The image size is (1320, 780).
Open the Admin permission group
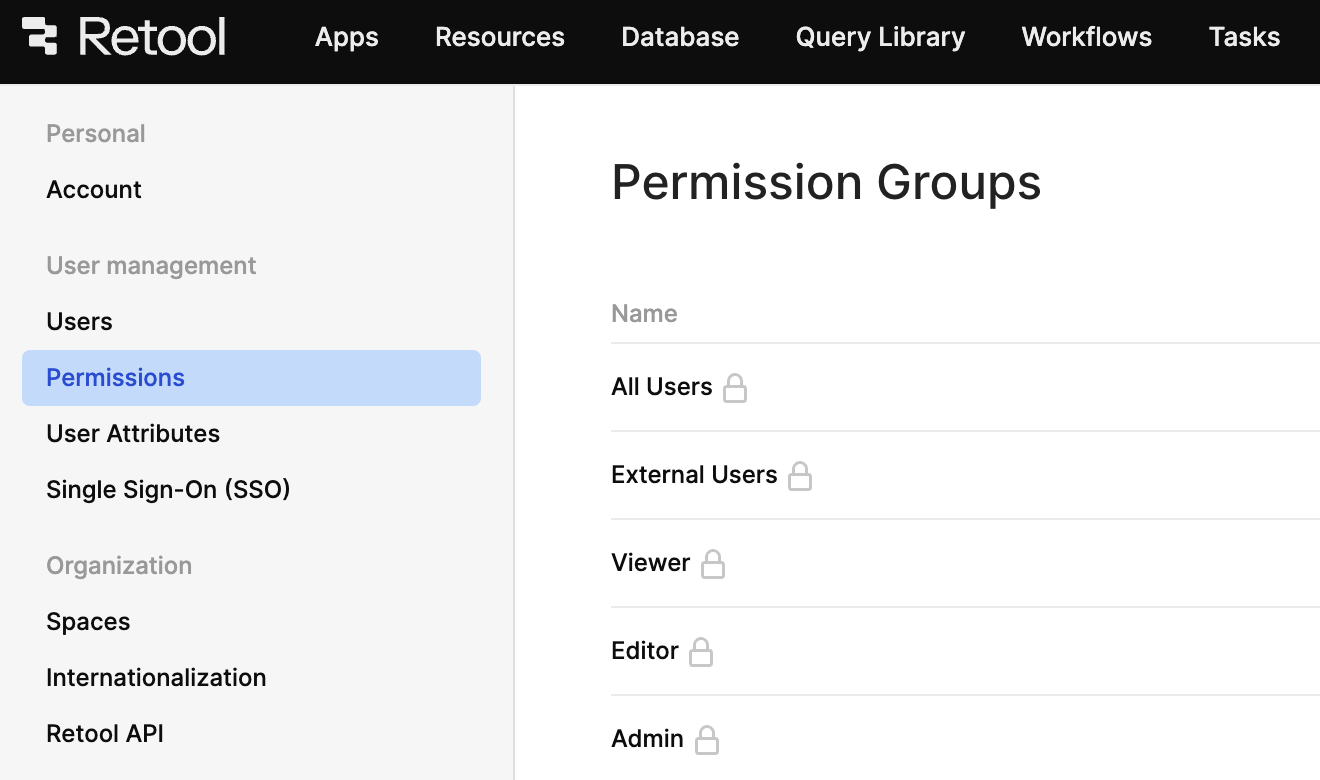(648, 739)
